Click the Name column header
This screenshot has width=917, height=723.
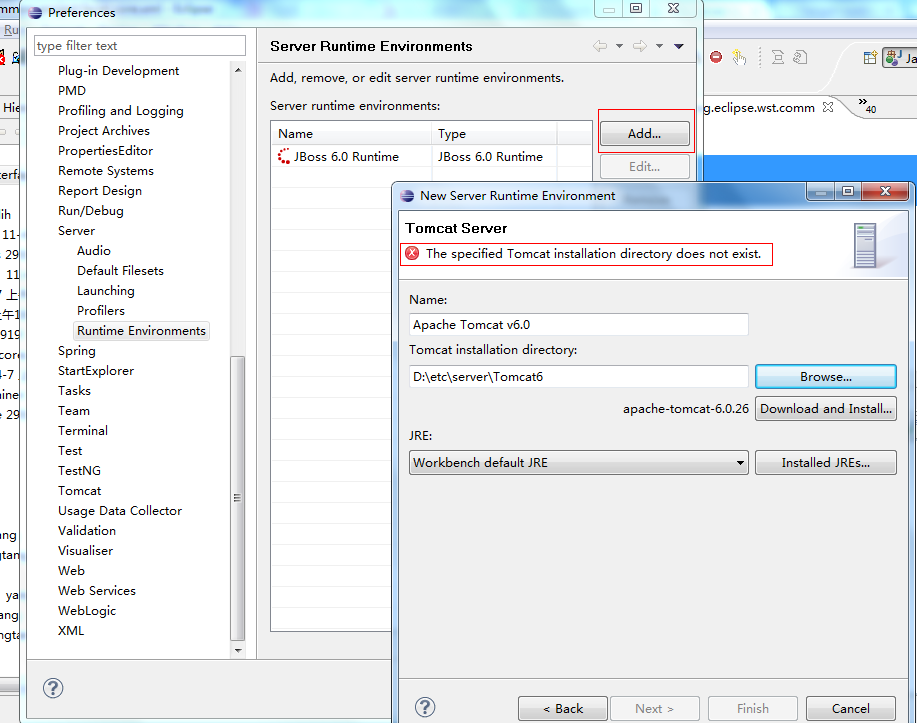[x=352, y=133]
